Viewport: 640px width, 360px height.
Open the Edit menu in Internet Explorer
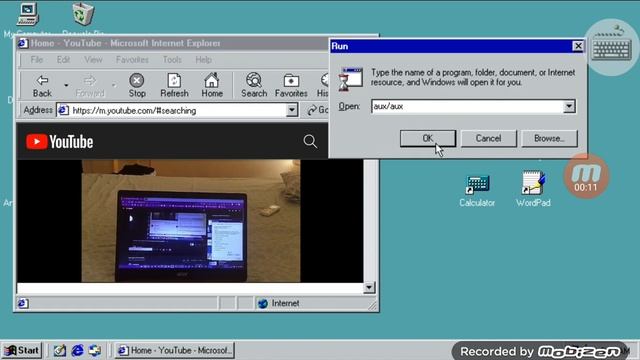(63, 60)
